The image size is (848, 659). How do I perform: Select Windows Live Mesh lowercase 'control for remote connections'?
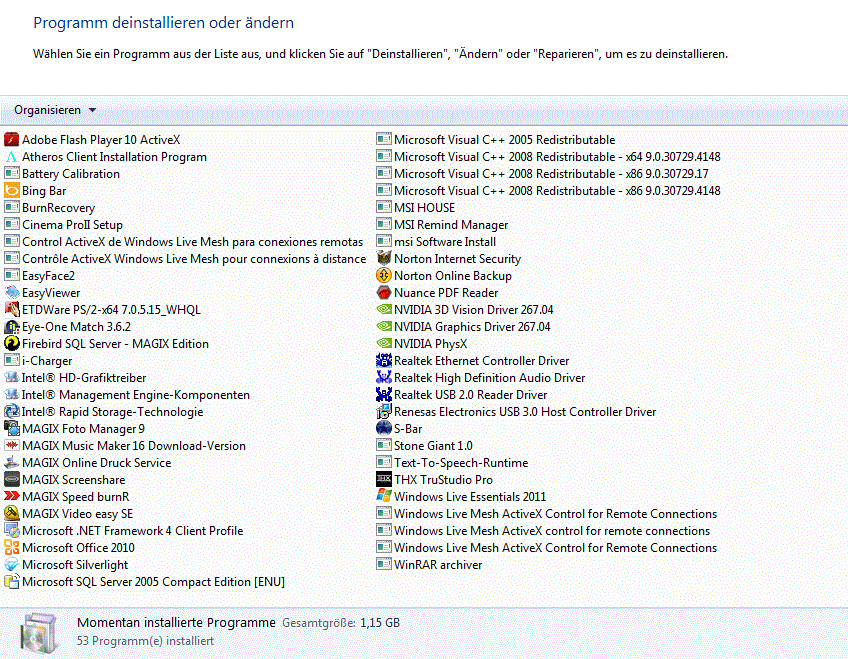543,531
